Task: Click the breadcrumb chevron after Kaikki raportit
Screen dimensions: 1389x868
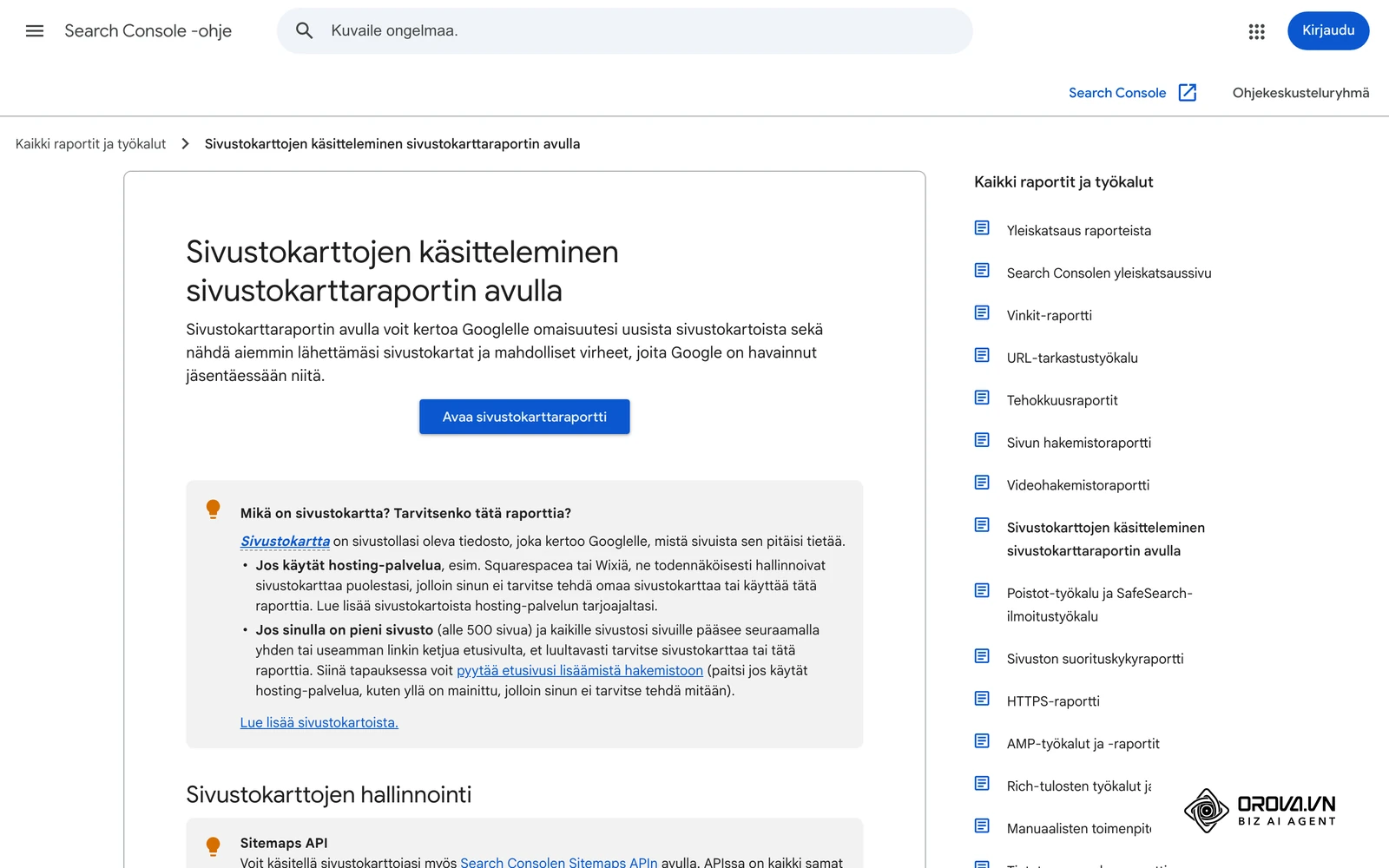Action: (185, 144)
